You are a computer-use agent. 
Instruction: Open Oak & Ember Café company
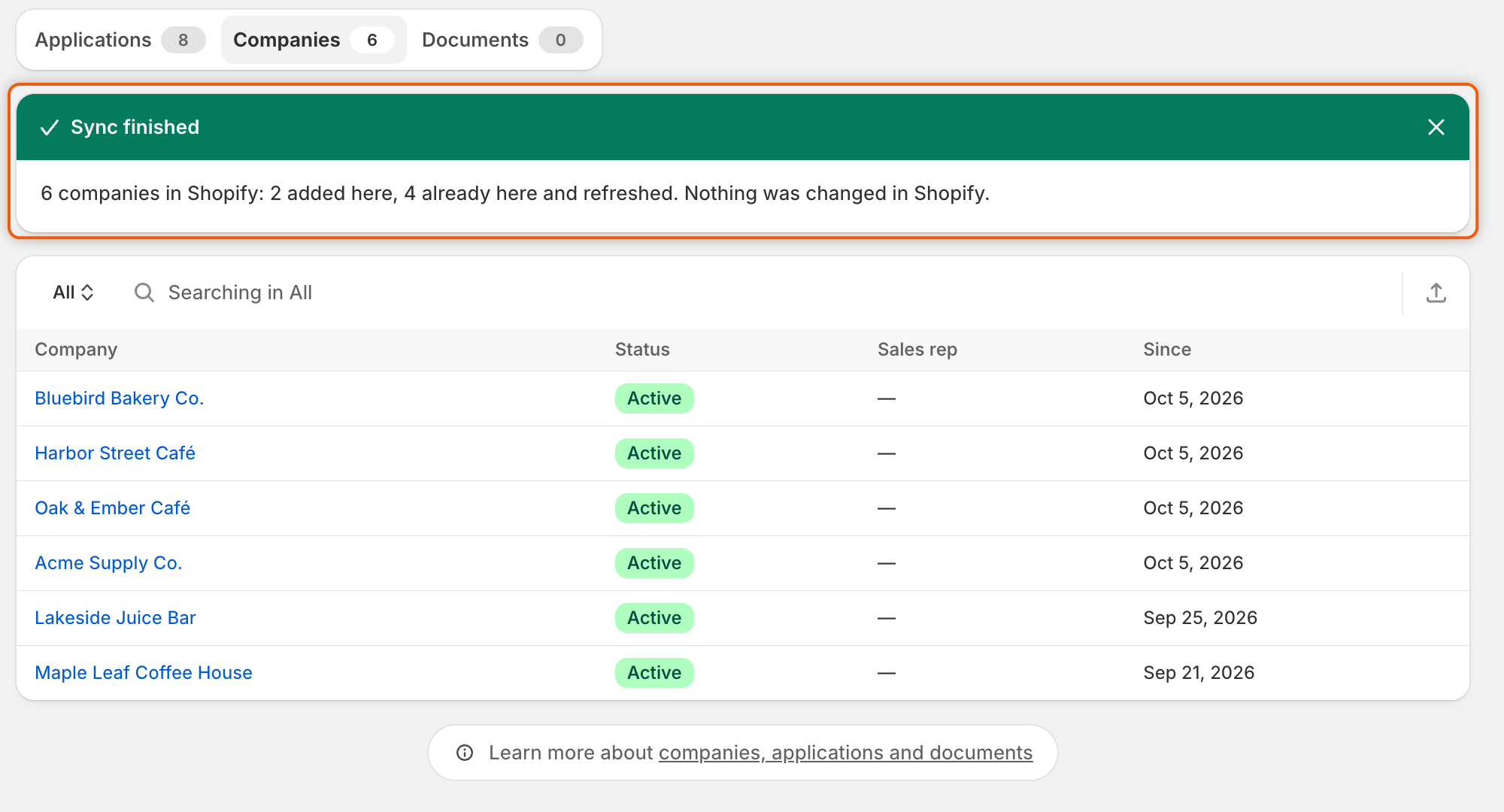tap(113, 508)
